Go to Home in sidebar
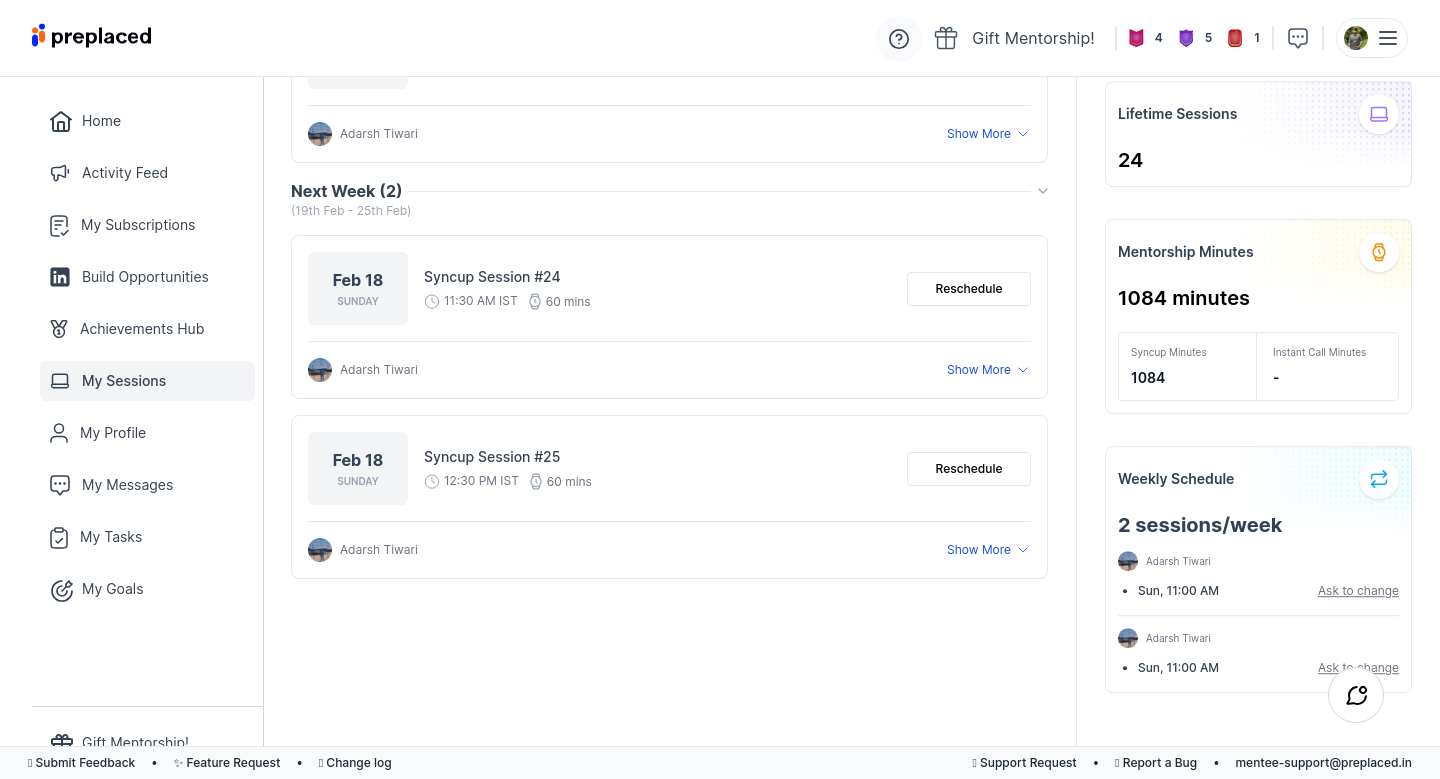 (100, 121)
